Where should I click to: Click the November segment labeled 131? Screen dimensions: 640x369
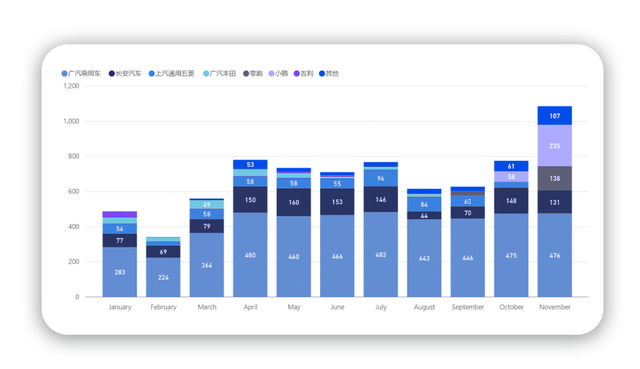click(x=555, y=202)
